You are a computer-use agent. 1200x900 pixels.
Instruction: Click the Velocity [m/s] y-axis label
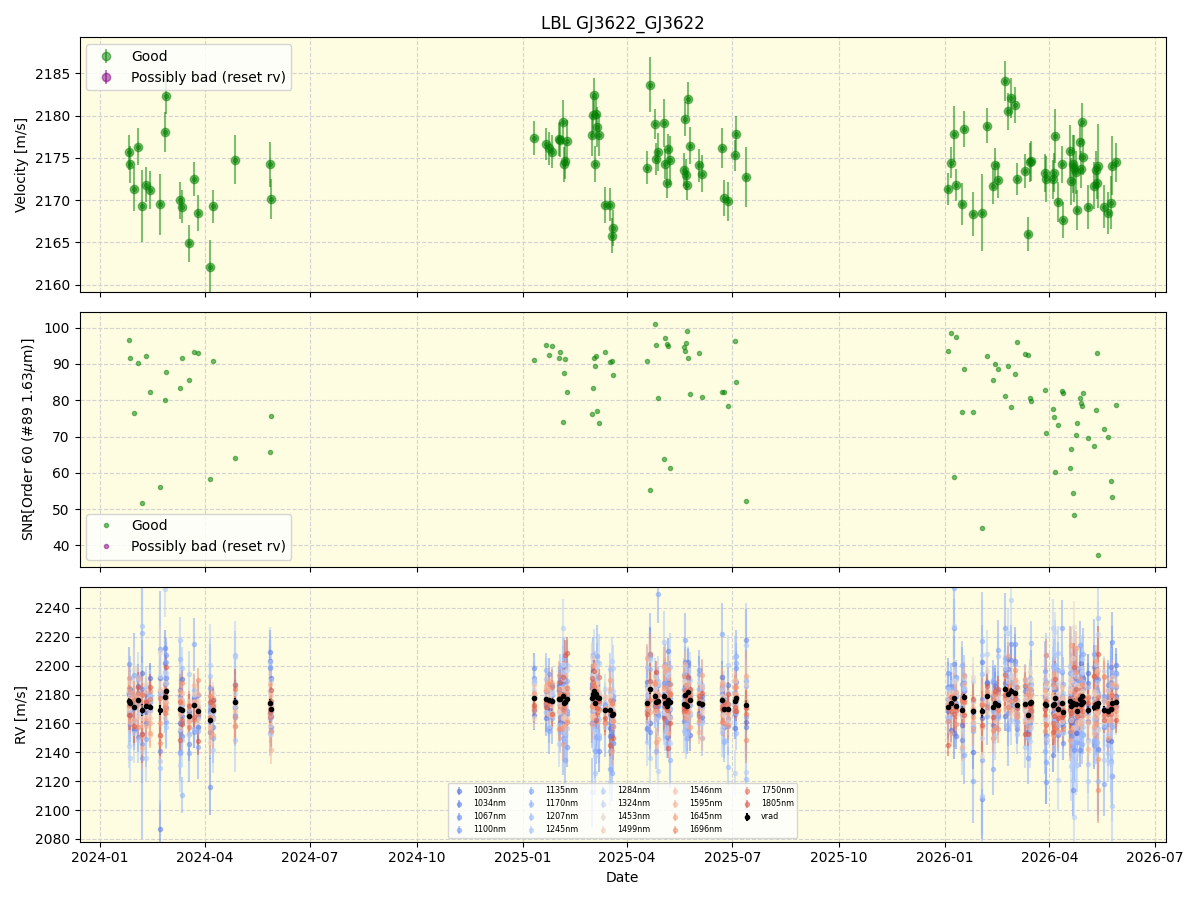coord(21,165)
